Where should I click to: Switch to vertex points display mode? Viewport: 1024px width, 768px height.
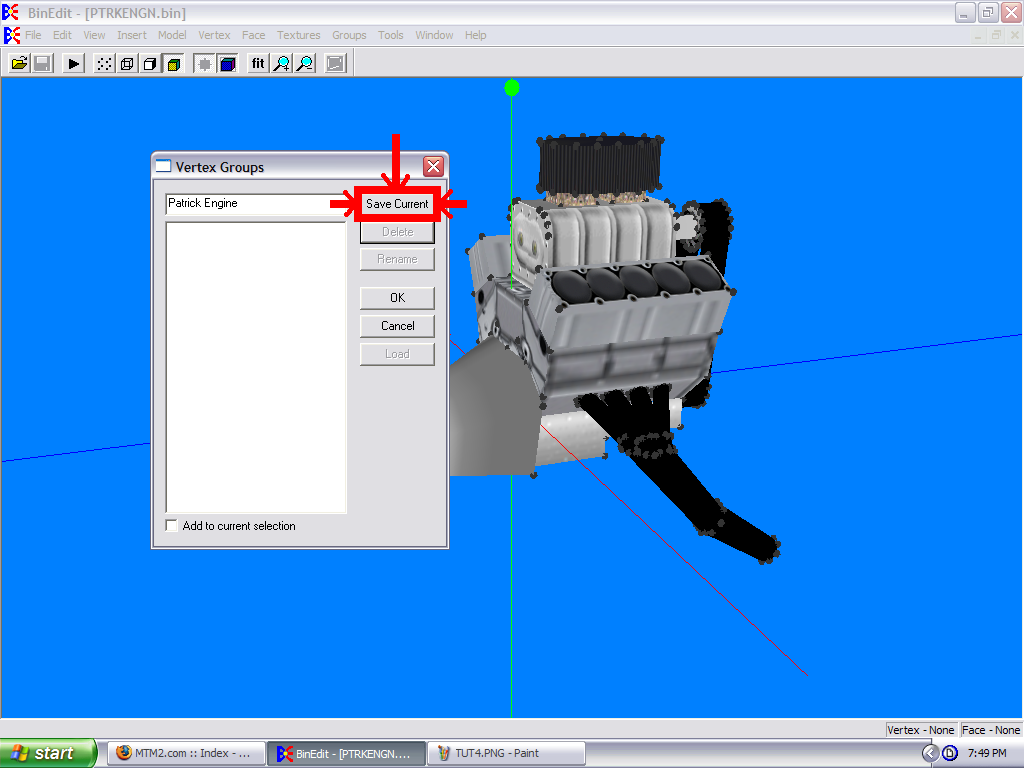pos(104,63)
